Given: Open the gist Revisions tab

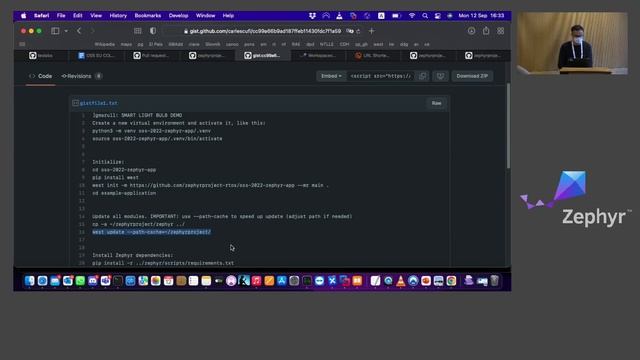Looking at the screenshot, I should 81,76.
